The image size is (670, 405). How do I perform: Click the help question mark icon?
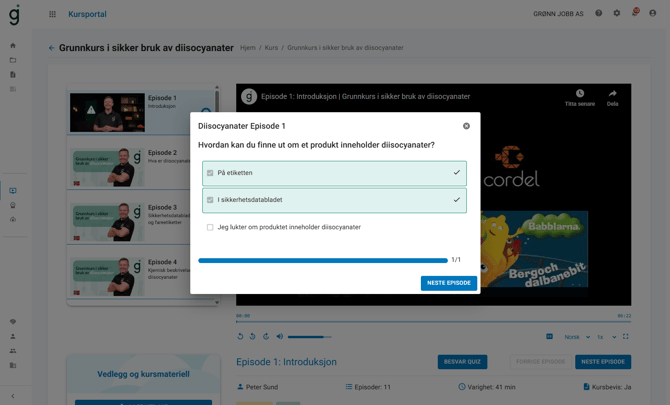(x=599, y=14)
